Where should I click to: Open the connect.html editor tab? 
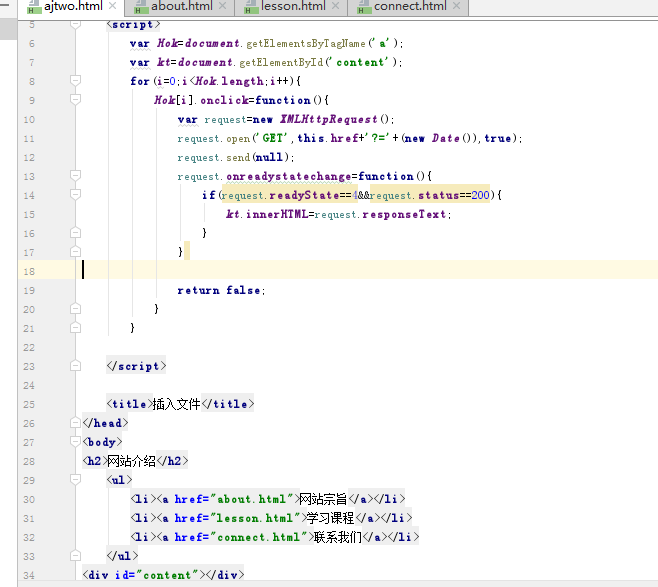pyautogui.click(x=410, y=6)
